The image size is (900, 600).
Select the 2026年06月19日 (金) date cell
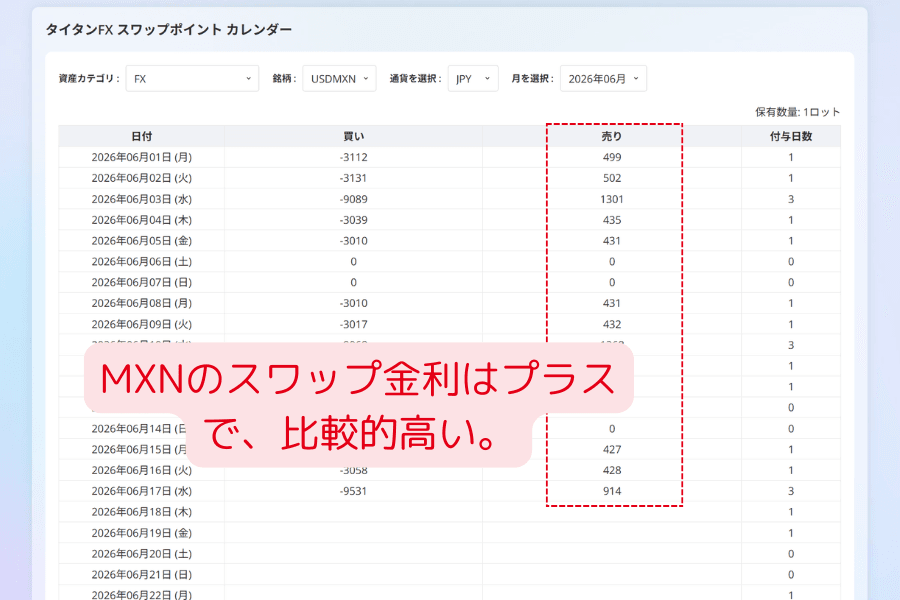click(141, 533)
